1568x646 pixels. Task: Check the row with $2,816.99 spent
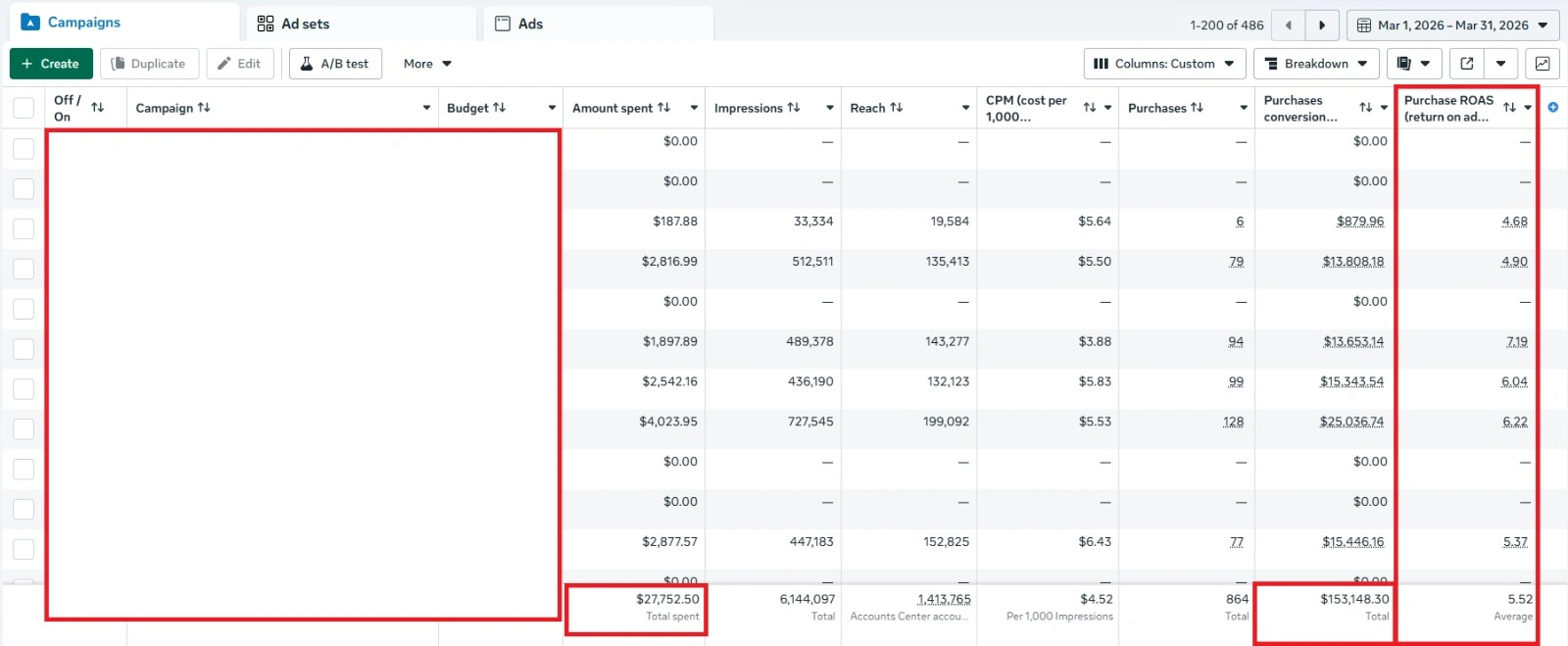click(x=24, y=269)
